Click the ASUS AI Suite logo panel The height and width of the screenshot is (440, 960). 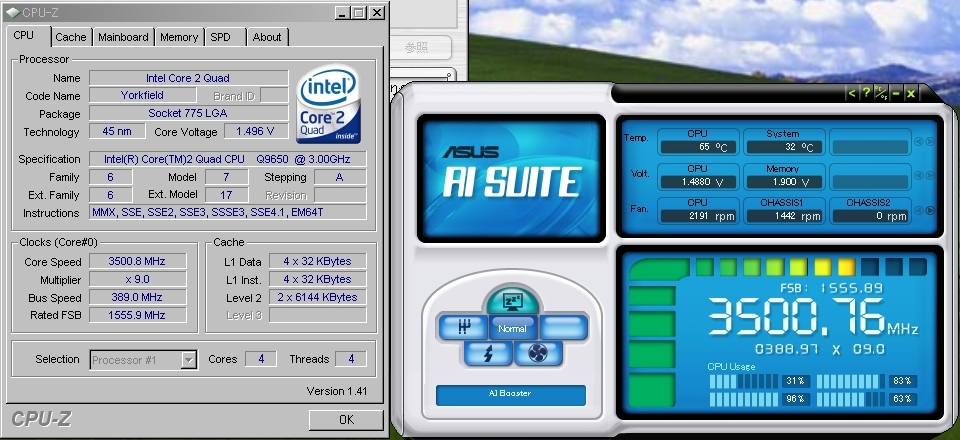[x=511, y=177]
